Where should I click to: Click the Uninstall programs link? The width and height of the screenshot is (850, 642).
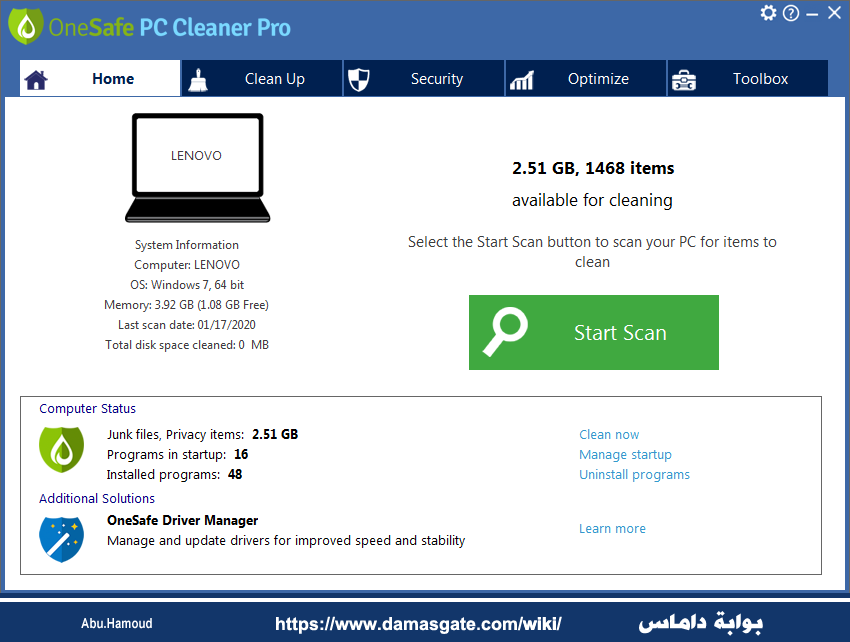point(634,474)
